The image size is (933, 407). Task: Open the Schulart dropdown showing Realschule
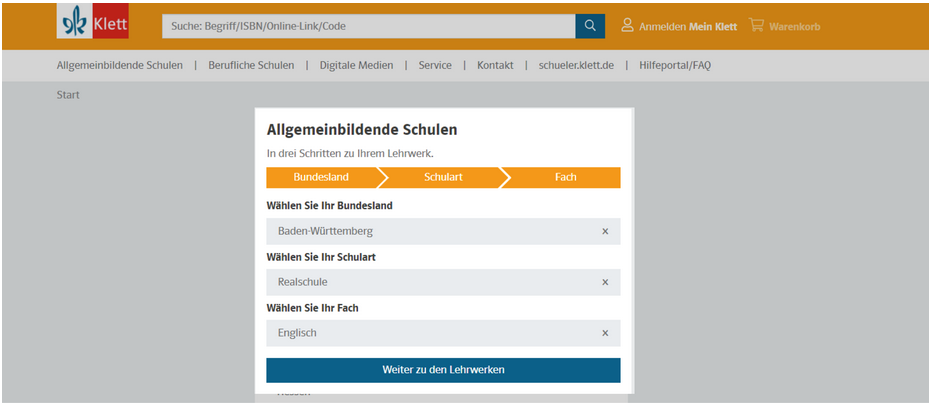coord(430,282)
